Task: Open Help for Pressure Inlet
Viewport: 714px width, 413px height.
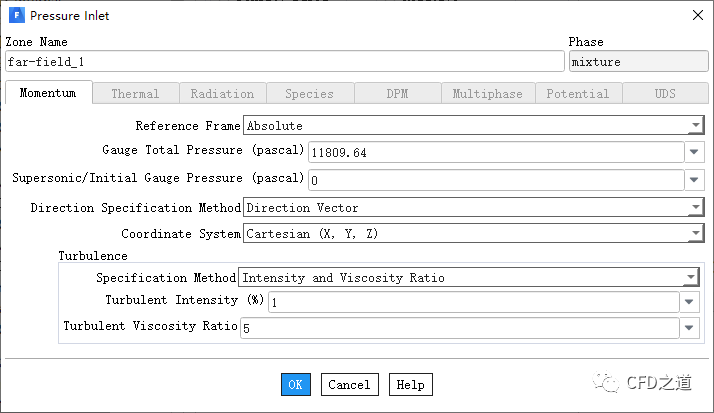Action: coord(410,385)
